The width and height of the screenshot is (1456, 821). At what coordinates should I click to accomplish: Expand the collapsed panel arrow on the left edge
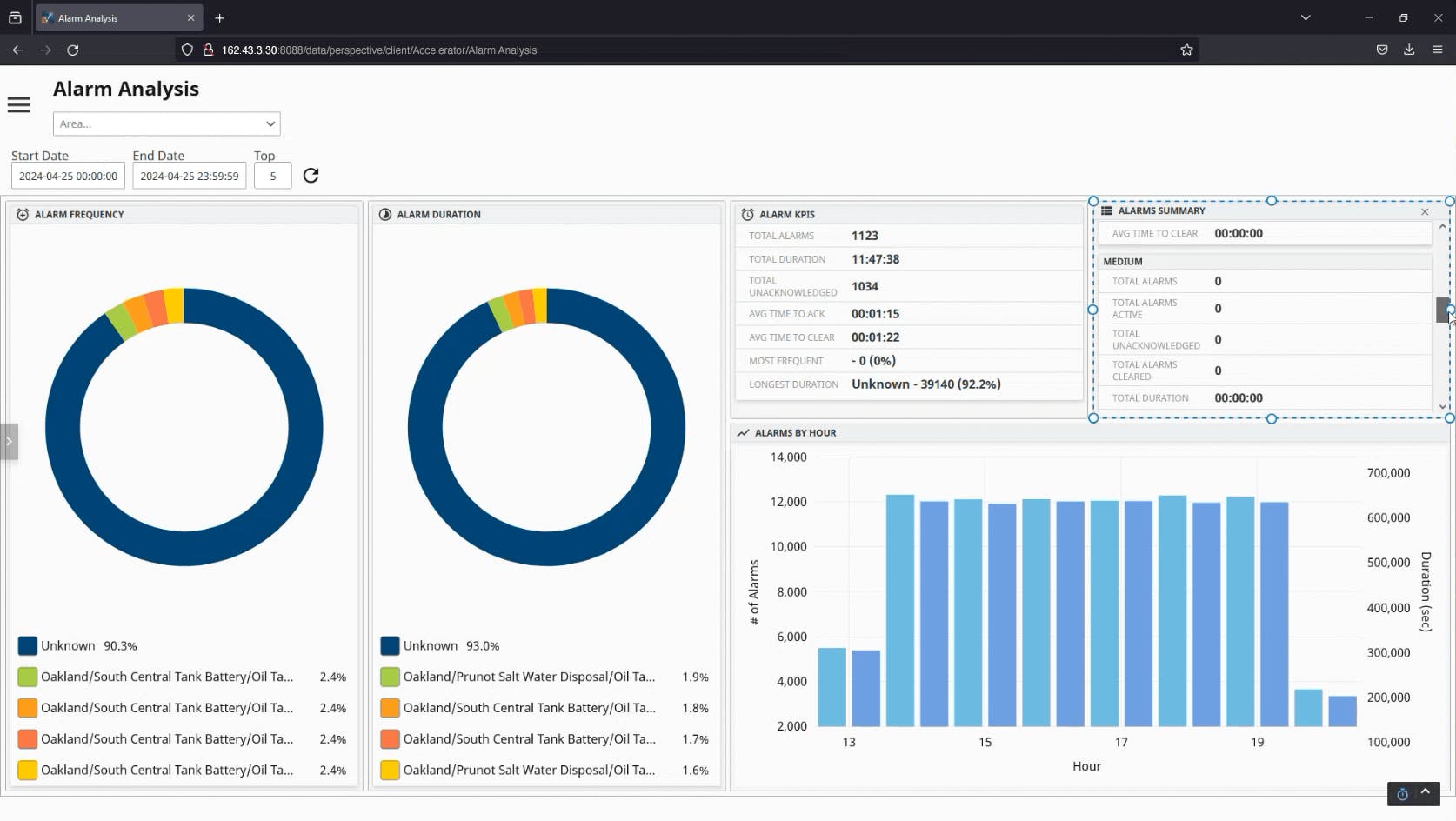tap(9, 442)
